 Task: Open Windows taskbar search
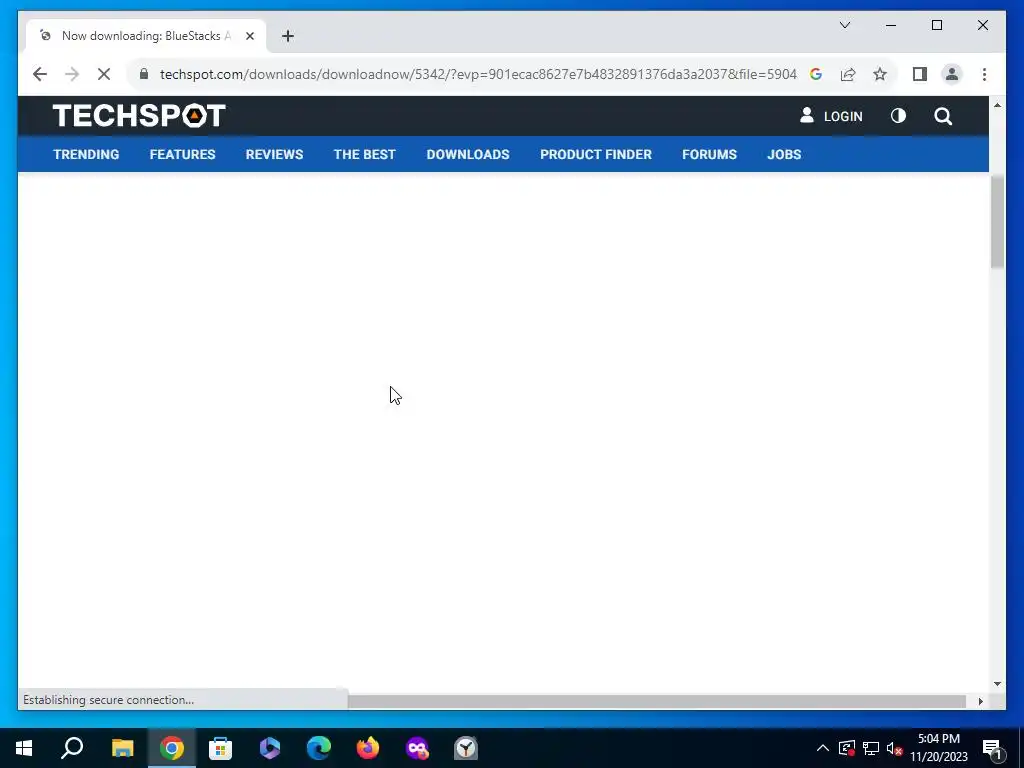tap(72, 748)
